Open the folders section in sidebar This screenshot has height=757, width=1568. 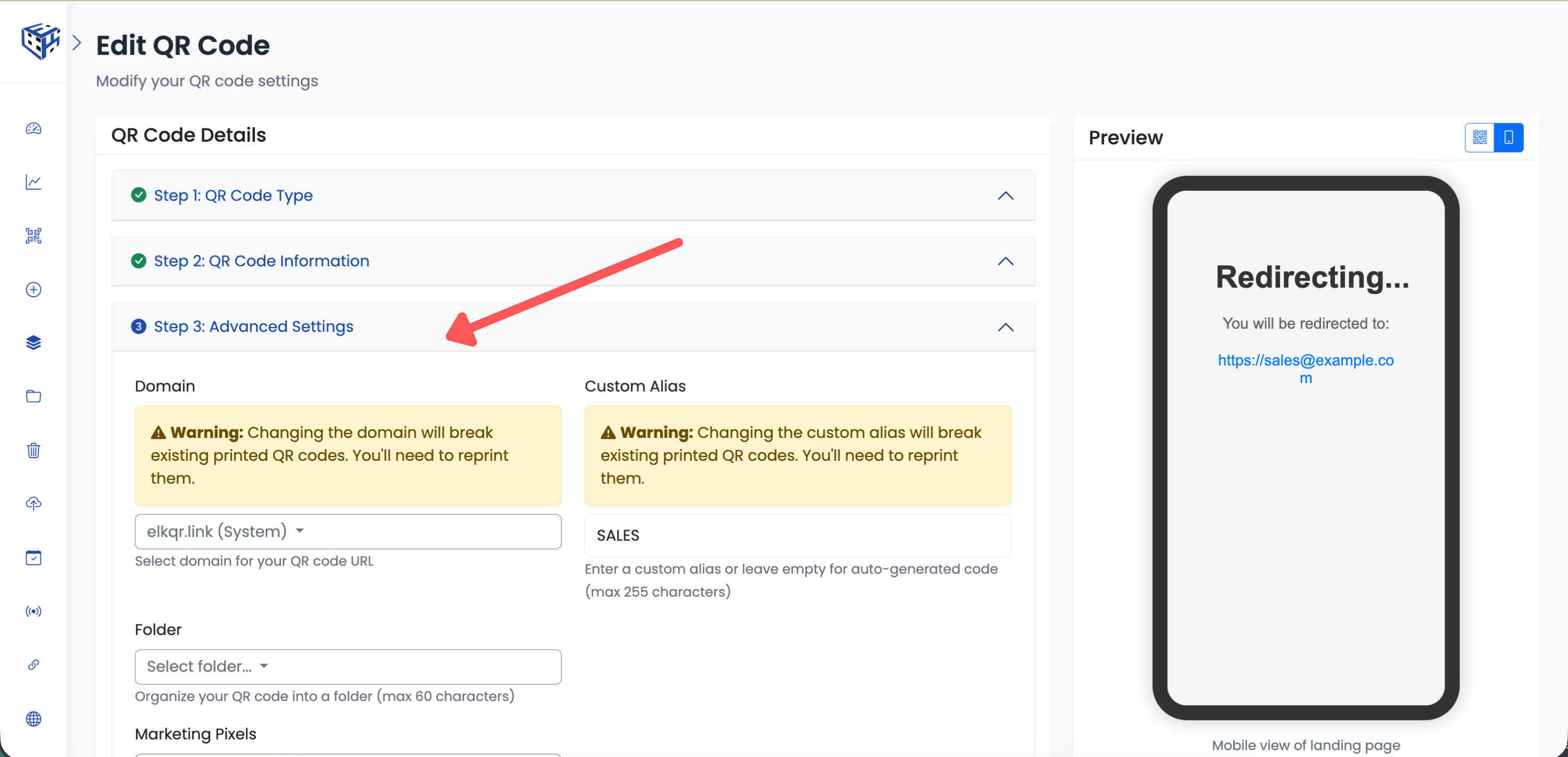(34, 396)
